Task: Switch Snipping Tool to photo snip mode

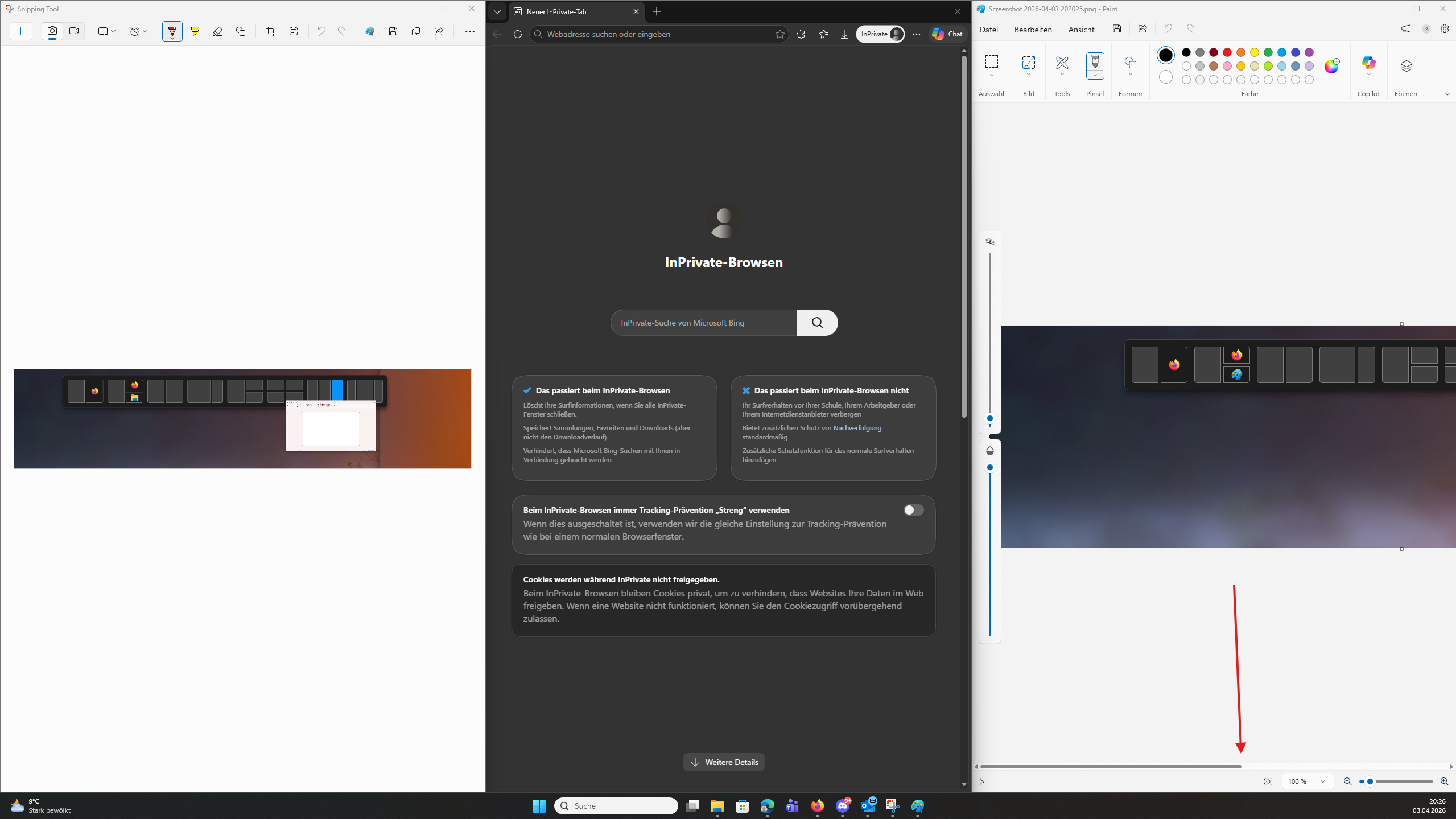Action: click(52, 31)
